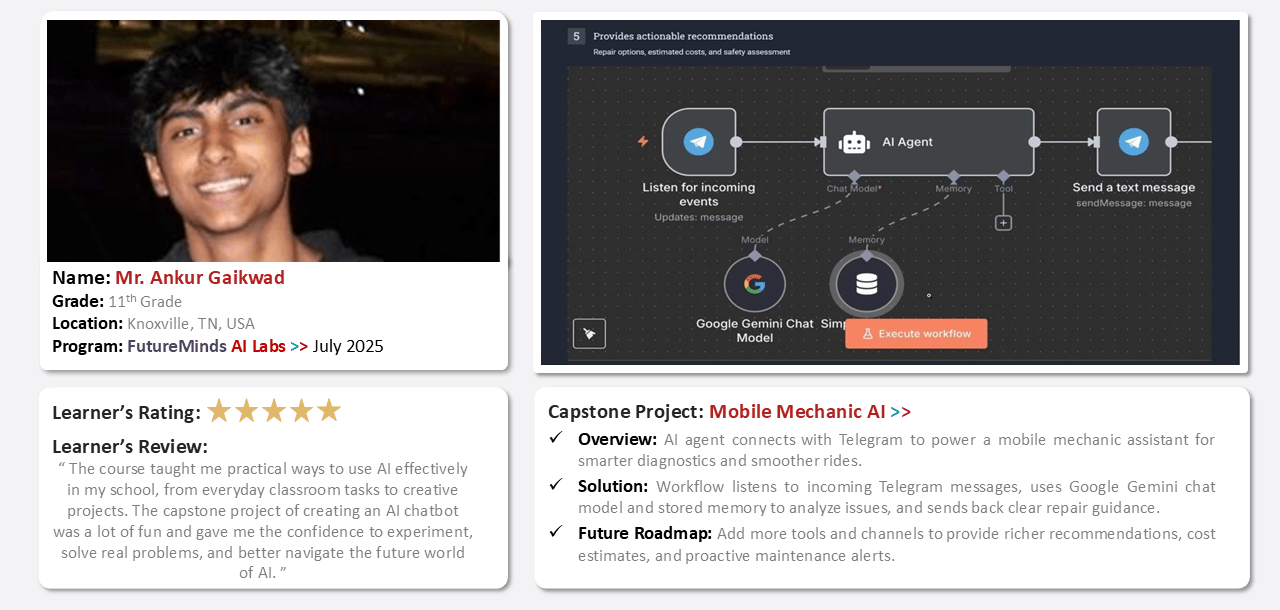Click the checkmark beside Overview

tap(556, 439)
